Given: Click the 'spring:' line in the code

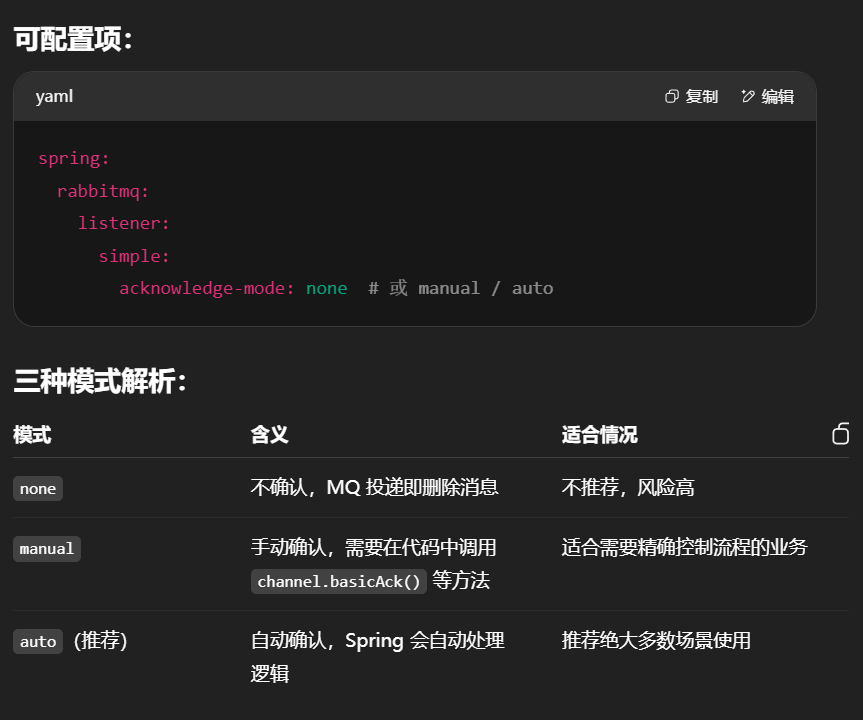Looking at the screenshot, I should pyautogui.click(x=74, y=158).
